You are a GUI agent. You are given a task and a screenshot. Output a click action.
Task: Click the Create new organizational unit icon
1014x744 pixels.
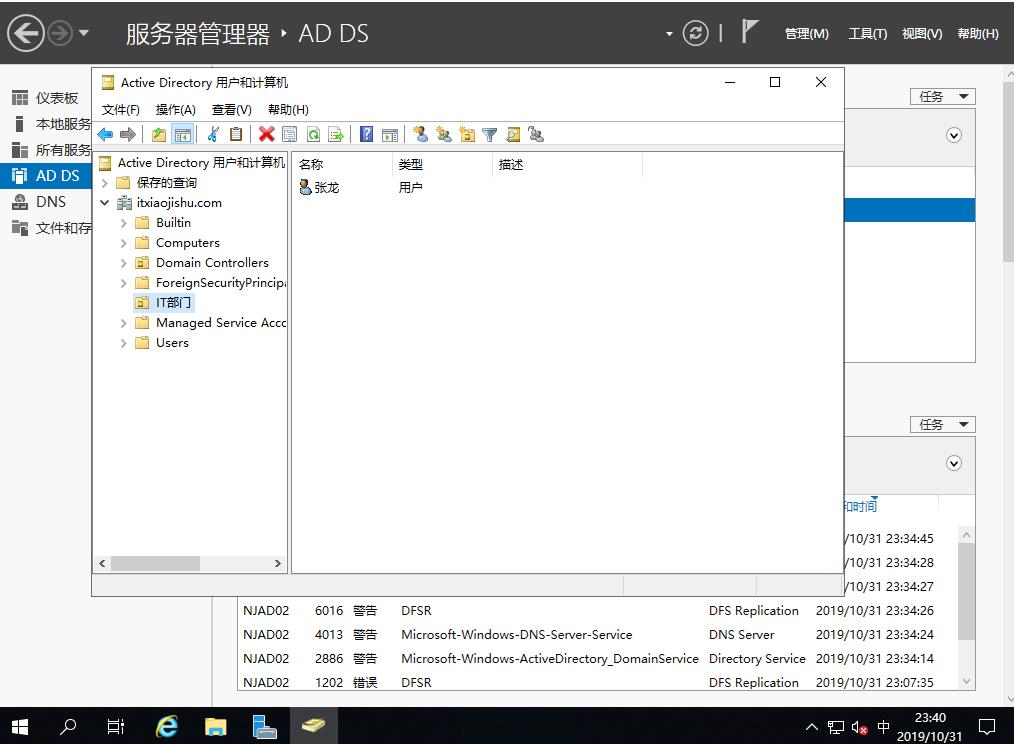tap(467, 134)
